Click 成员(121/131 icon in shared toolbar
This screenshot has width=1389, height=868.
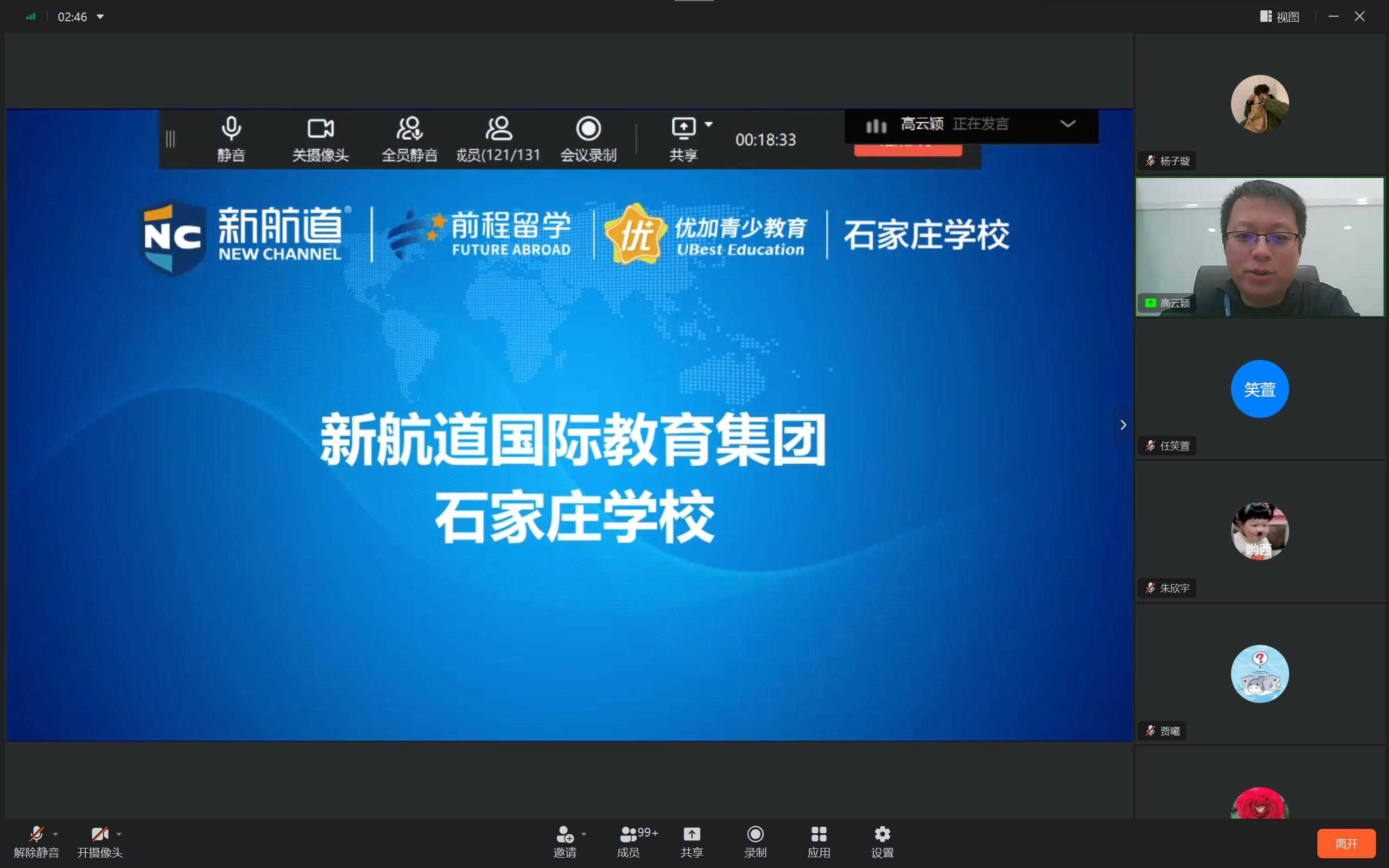pos(498,129)
